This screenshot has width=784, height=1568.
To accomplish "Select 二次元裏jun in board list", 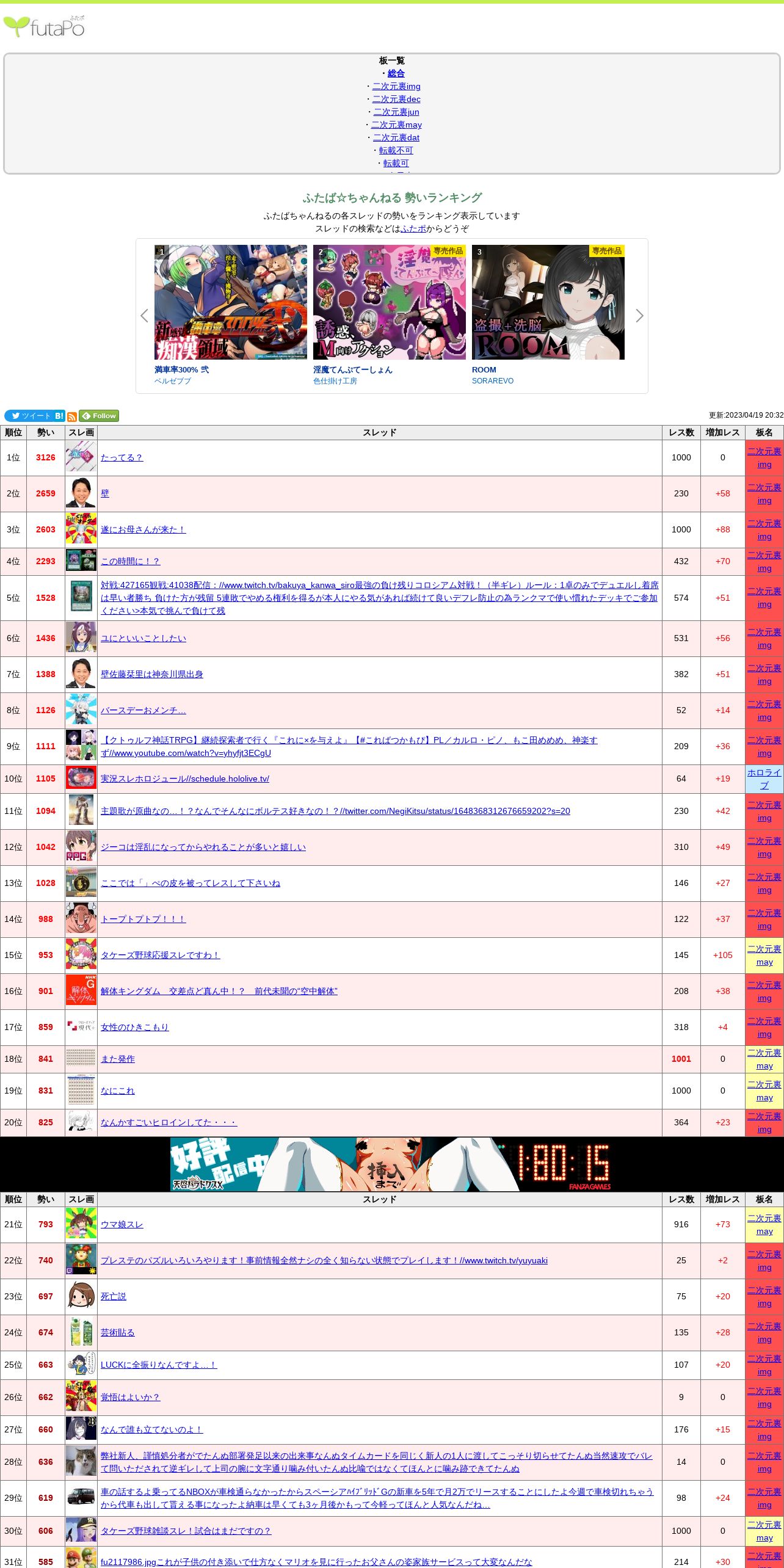I will [x=396, y=112].
